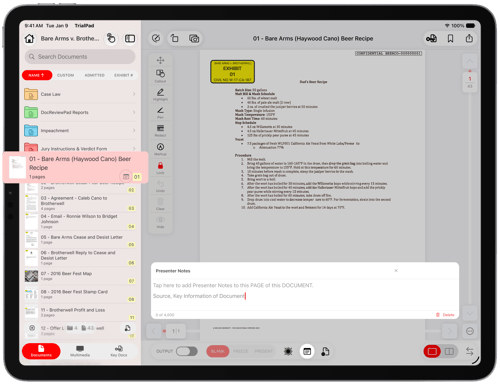Select the Highlight tool
500x386 pixels.
(x=160, y=94)
